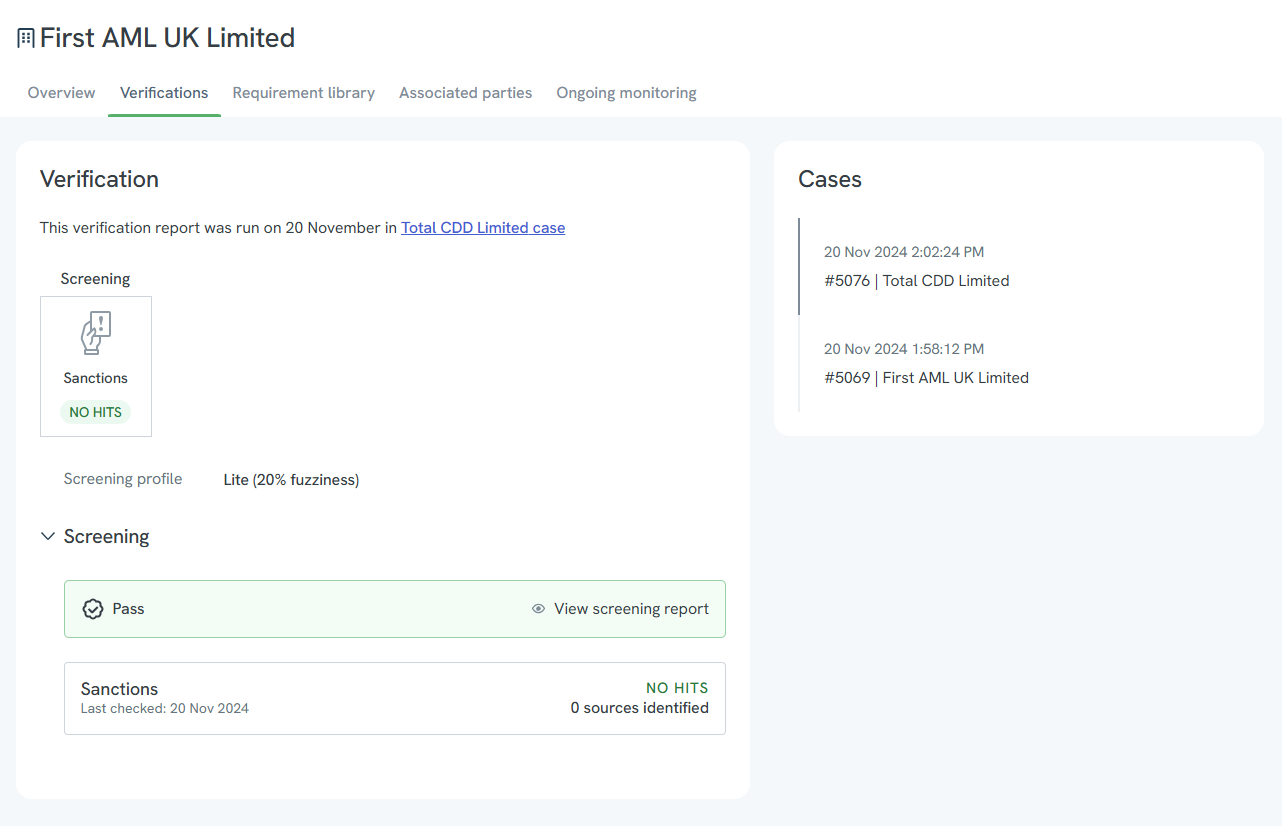Click the Verification panel heading
Screen dimensions: 1282x826
pos(99,179)
